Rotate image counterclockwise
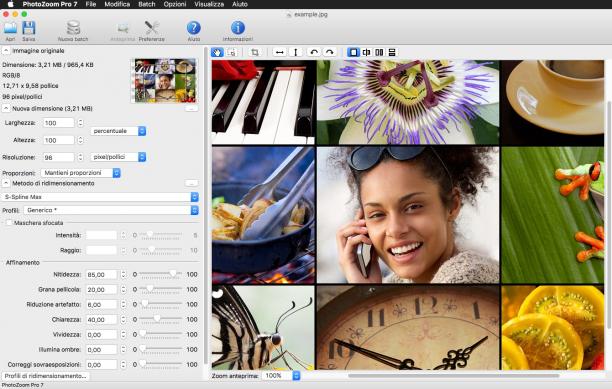The width and height of the screenshot is (612, 389). 314,52
